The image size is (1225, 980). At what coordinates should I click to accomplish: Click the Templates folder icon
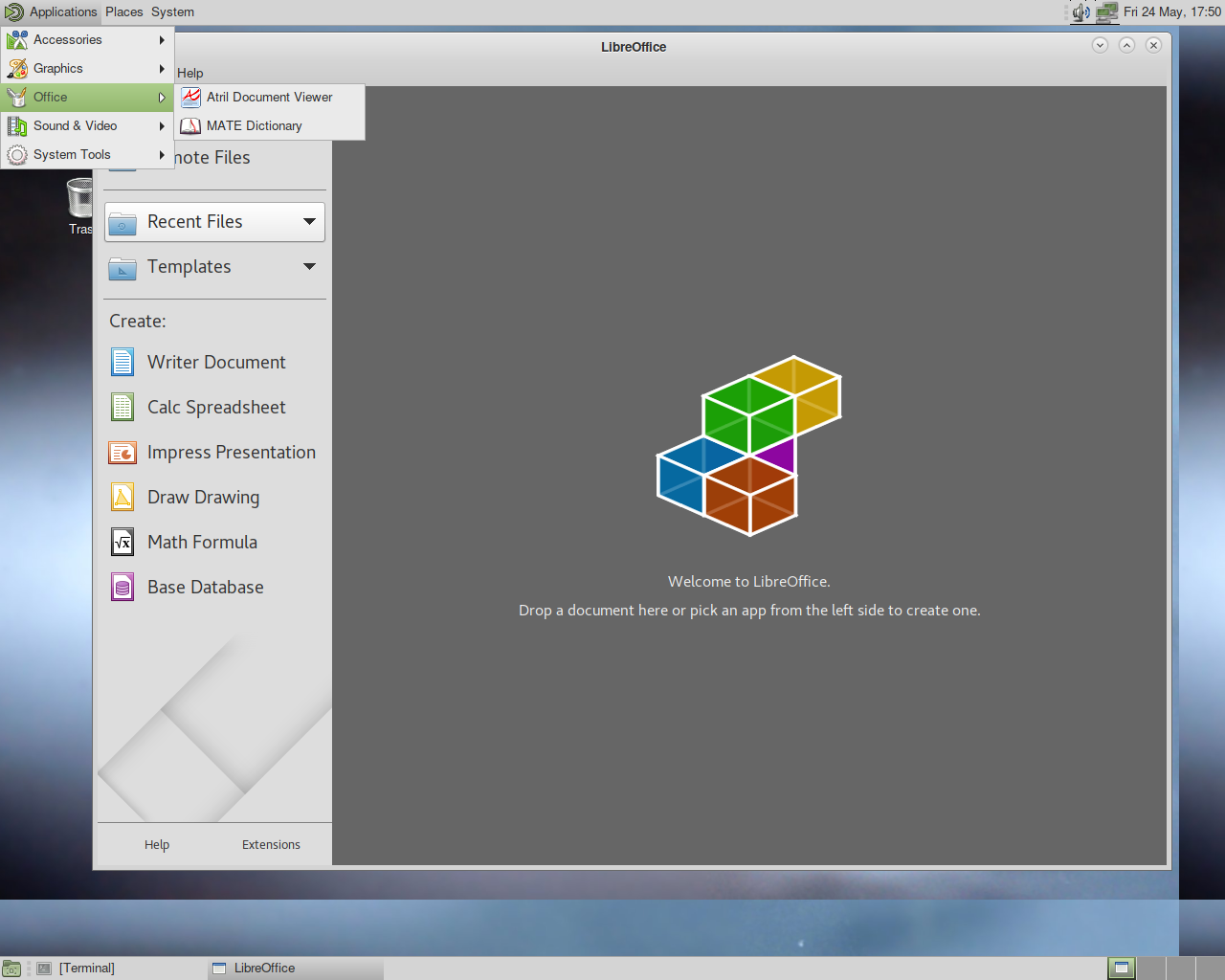click(x=122, y=268)
